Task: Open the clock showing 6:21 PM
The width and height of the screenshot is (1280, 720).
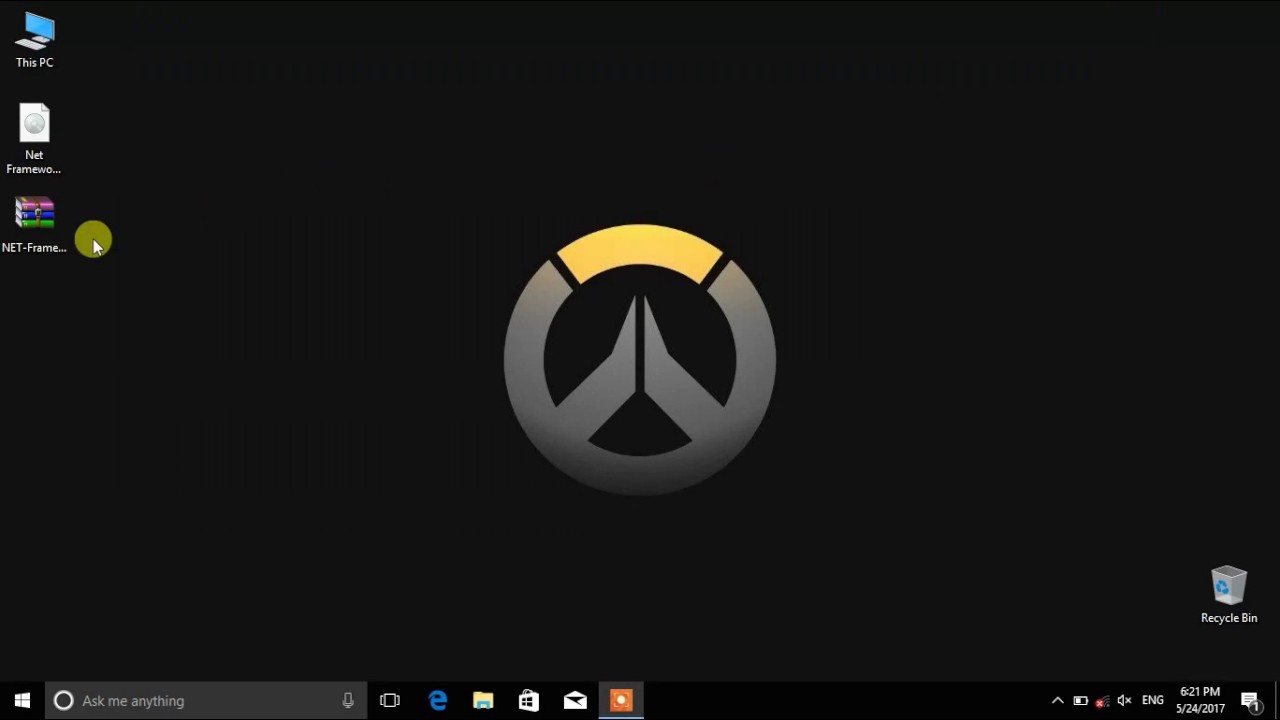Action: click(x=1200, y=700)
